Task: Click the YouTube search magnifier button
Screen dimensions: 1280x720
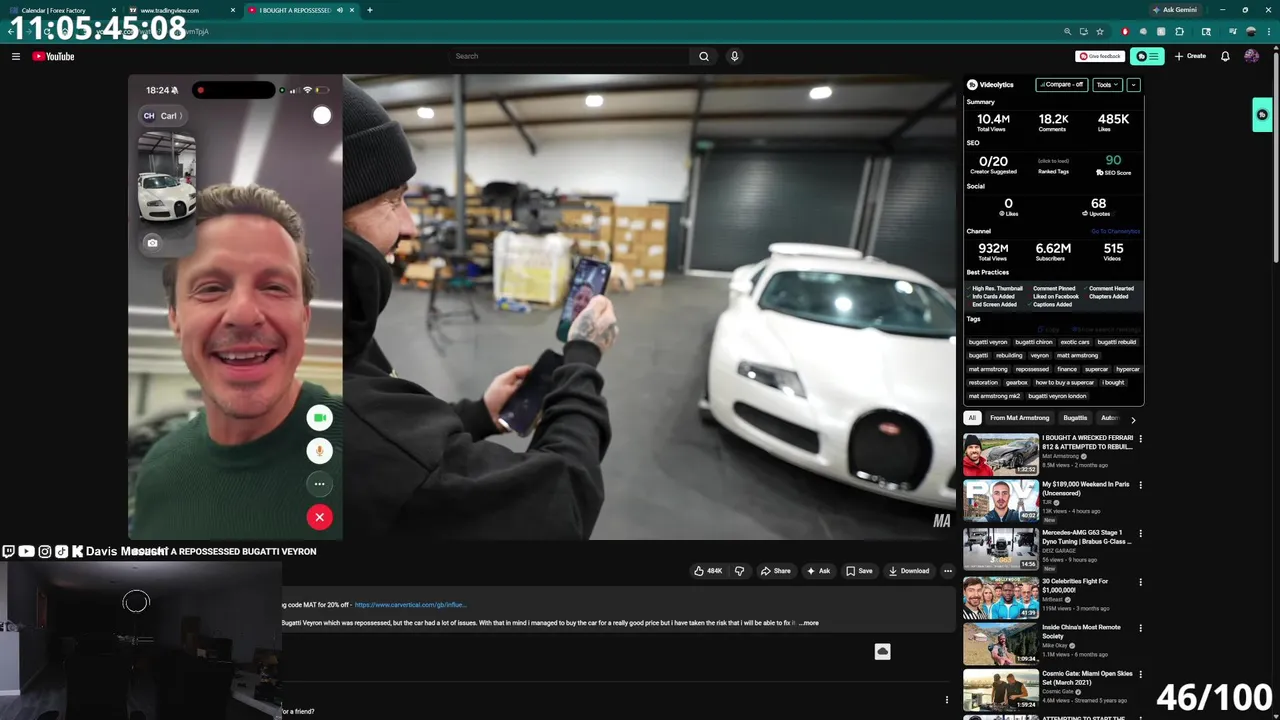Action: (x=704, y=57)
